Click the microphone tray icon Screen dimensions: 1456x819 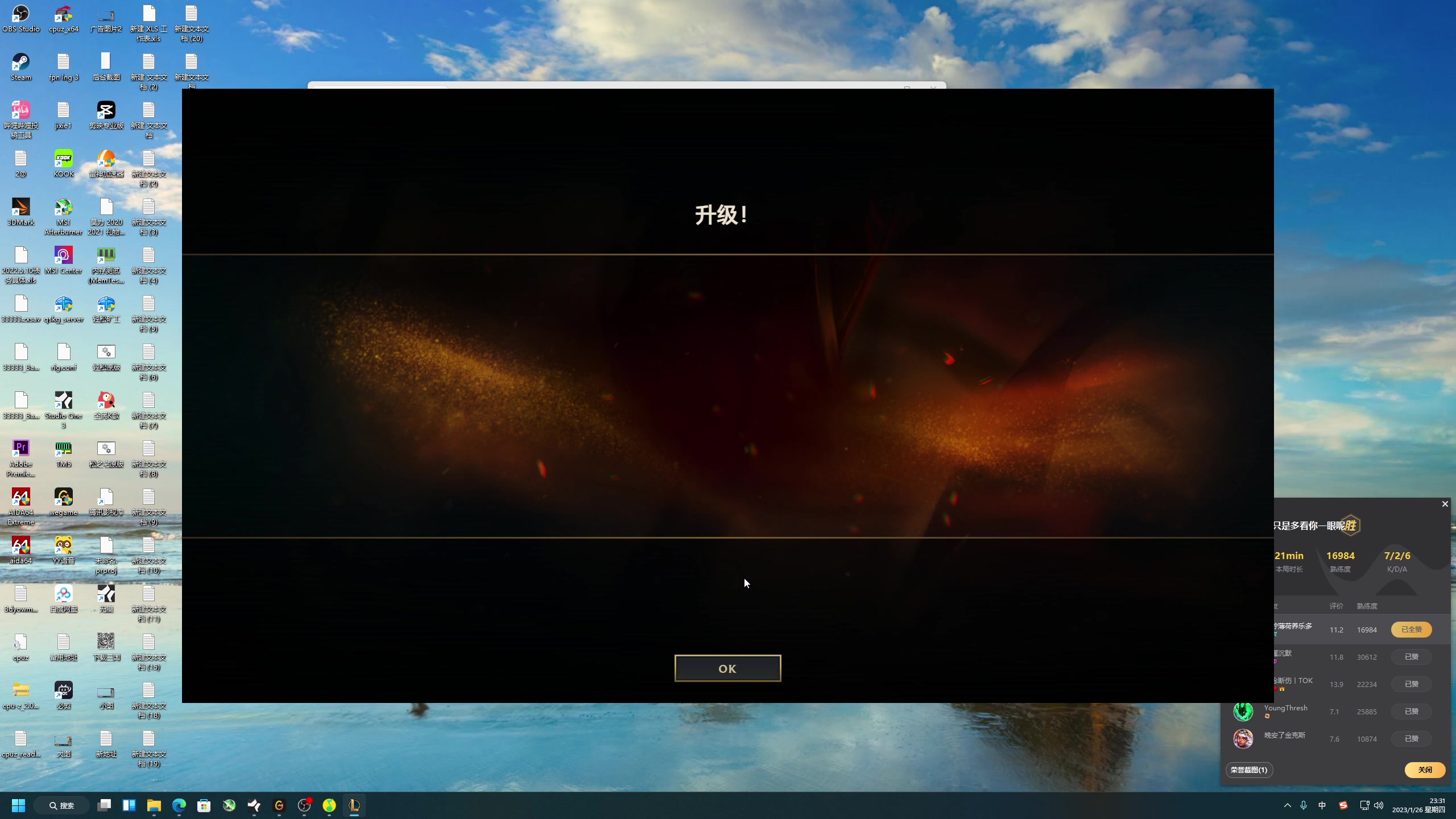[1304, 805]
